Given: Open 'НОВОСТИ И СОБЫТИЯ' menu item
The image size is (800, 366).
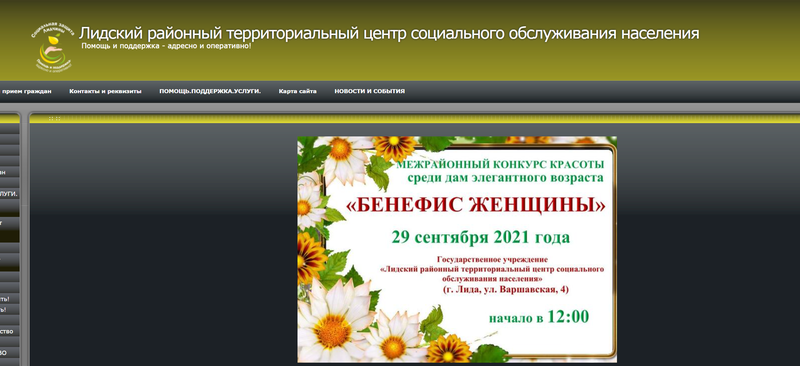Looking at the screenshot, I should 369,91.
